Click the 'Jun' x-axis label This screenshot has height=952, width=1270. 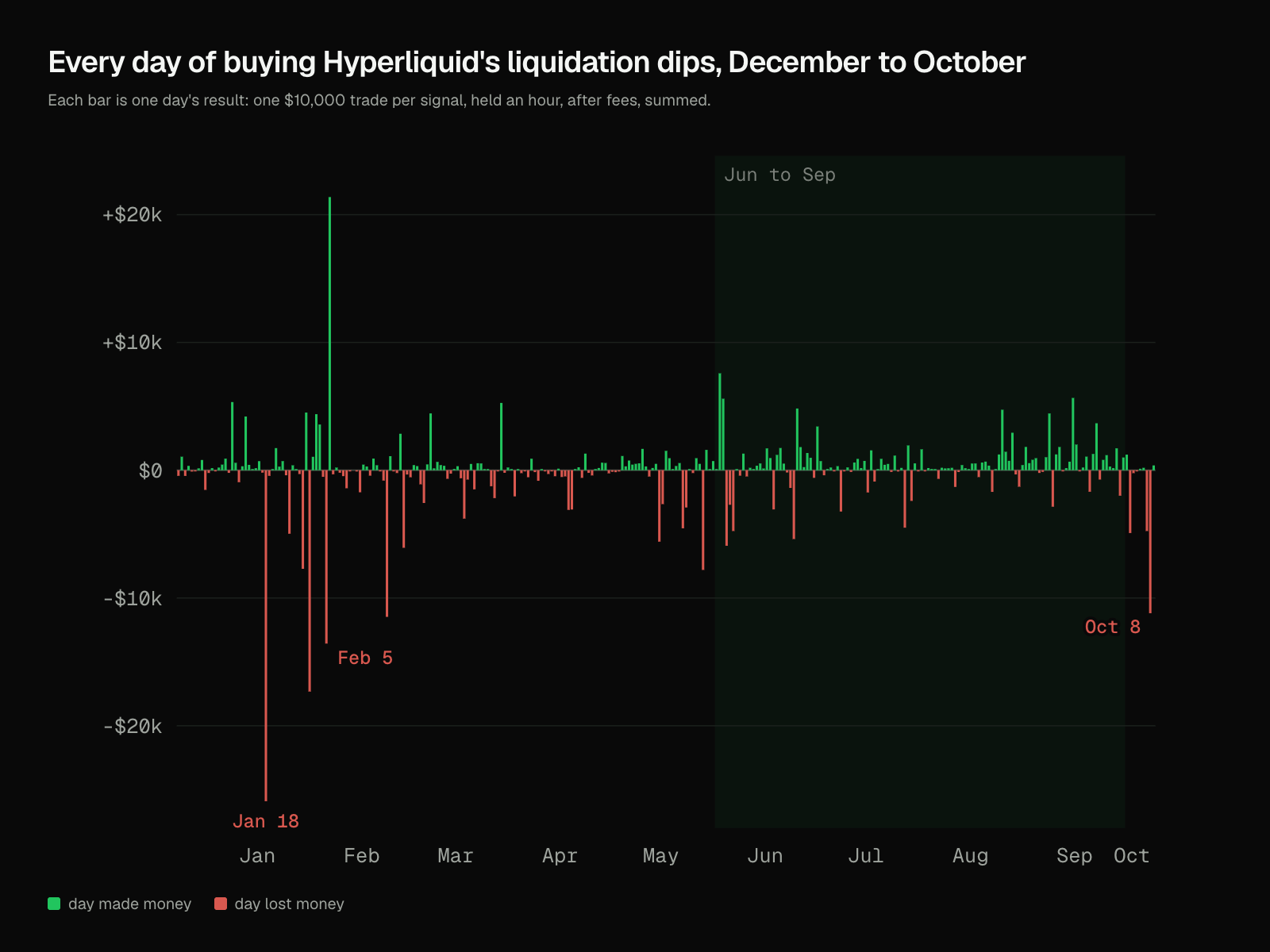tap(765, 856)
